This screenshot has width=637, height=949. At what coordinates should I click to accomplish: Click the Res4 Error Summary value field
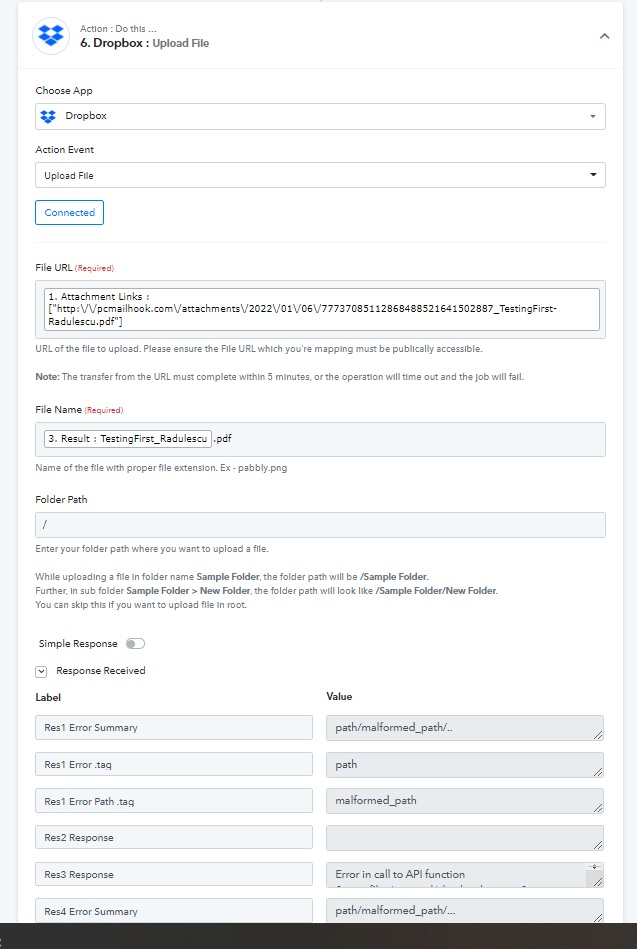point(464,911)
